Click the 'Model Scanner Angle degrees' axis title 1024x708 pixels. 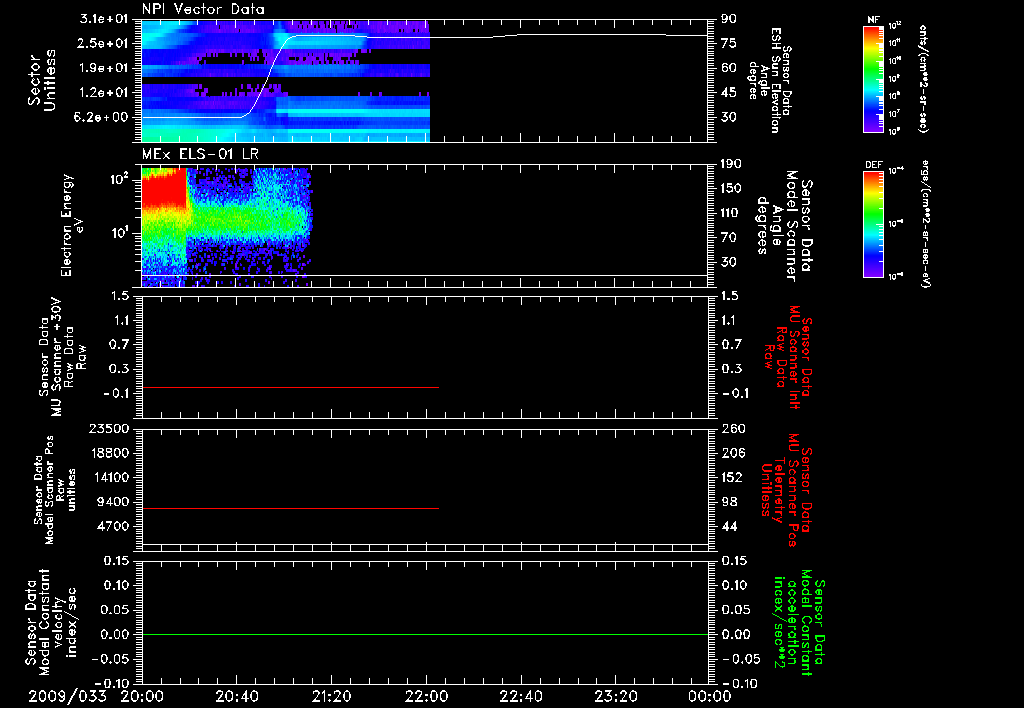click(x=784, y=225)
